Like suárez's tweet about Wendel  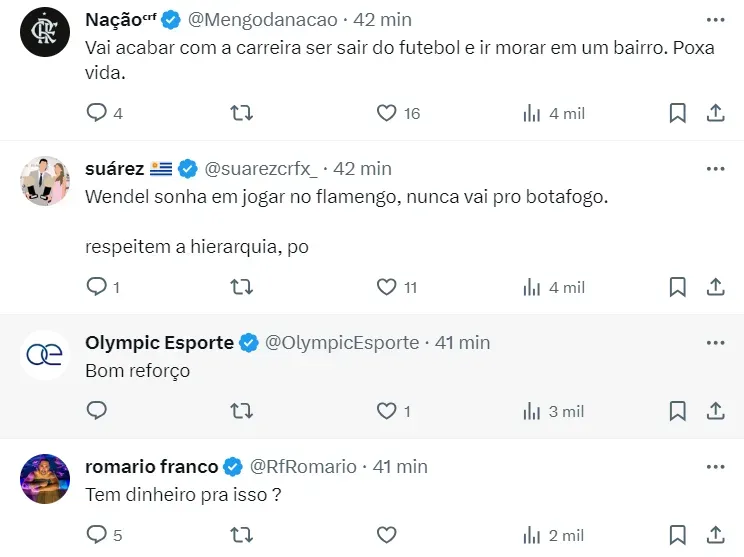pyautogui.click(x=387, y=287)
